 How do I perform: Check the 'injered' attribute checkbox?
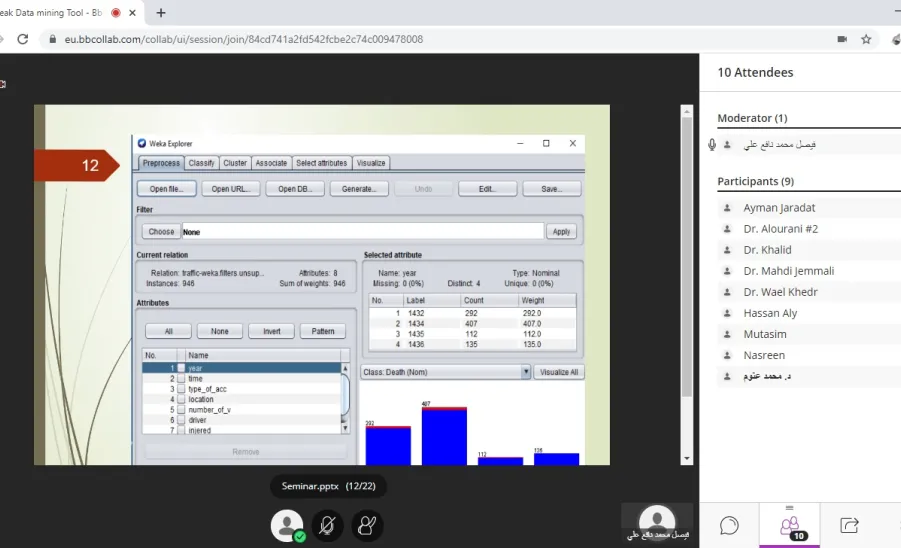tap(181, 430)
